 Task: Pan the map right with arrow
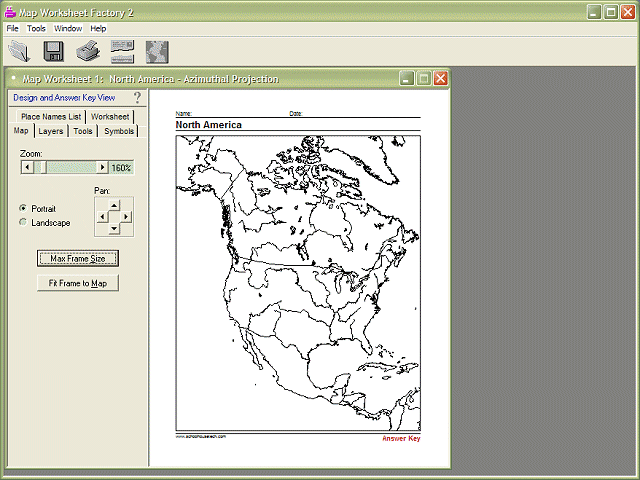pyautogui.click(x=126, y=217)
